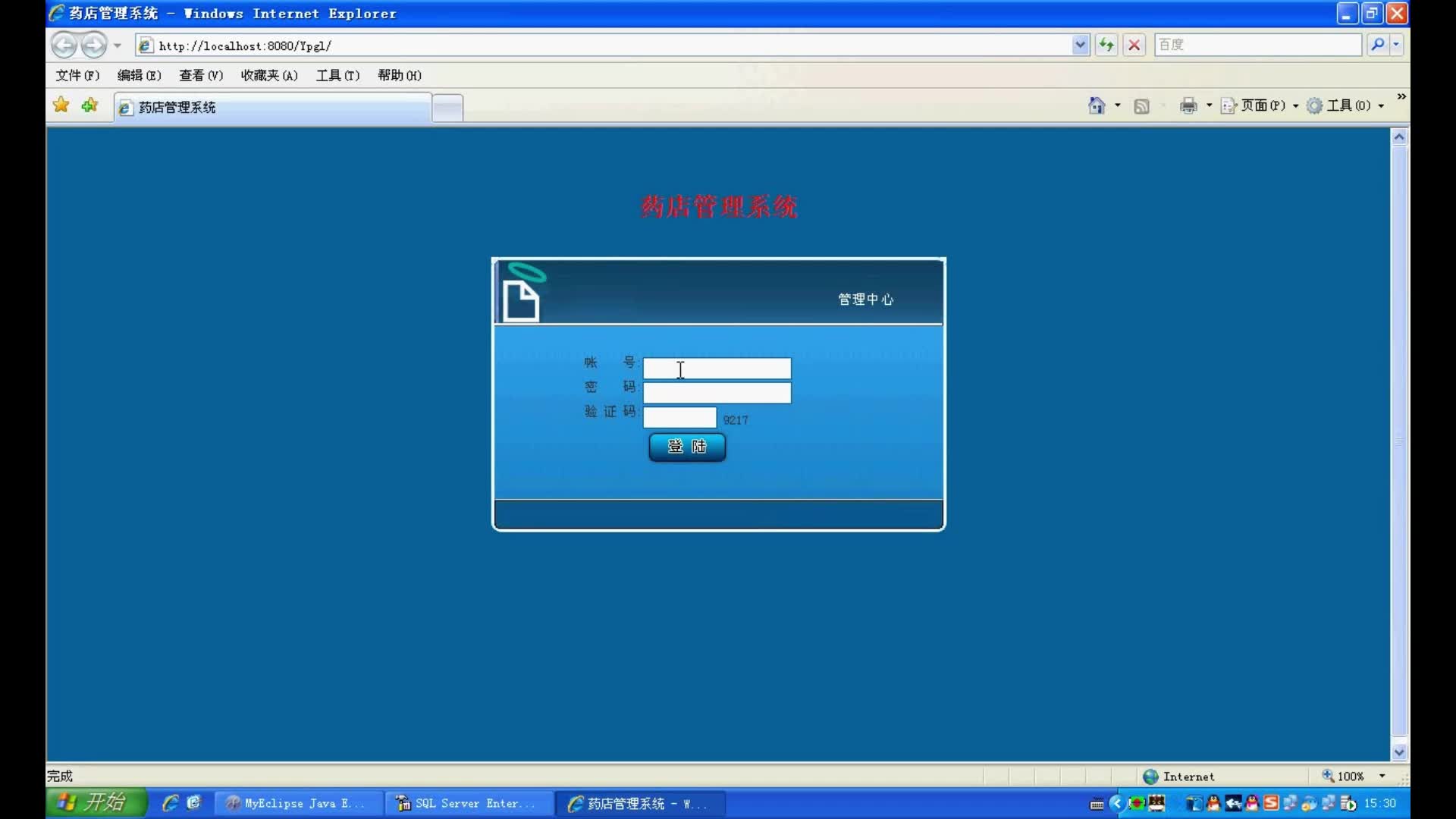
Task: Click the 100% zoom level button
Action: tap(1343, 777)
